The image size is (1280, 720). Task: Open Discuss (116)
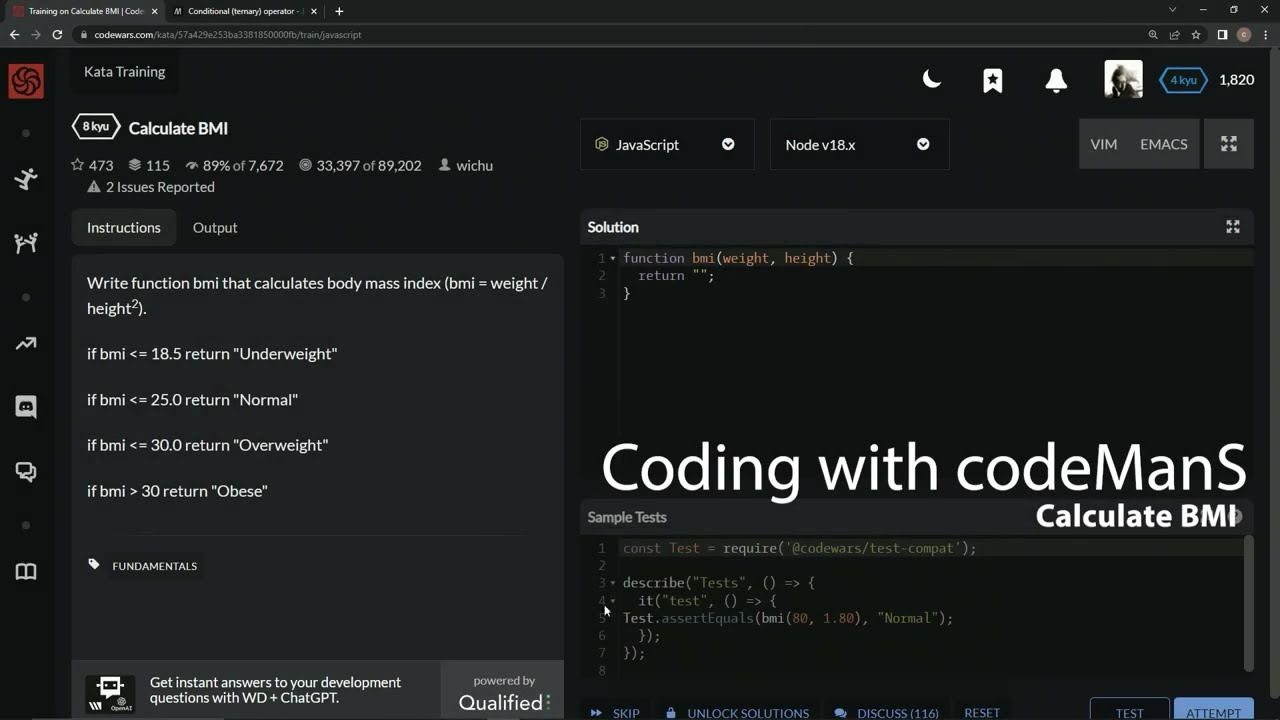pos(887,713)
